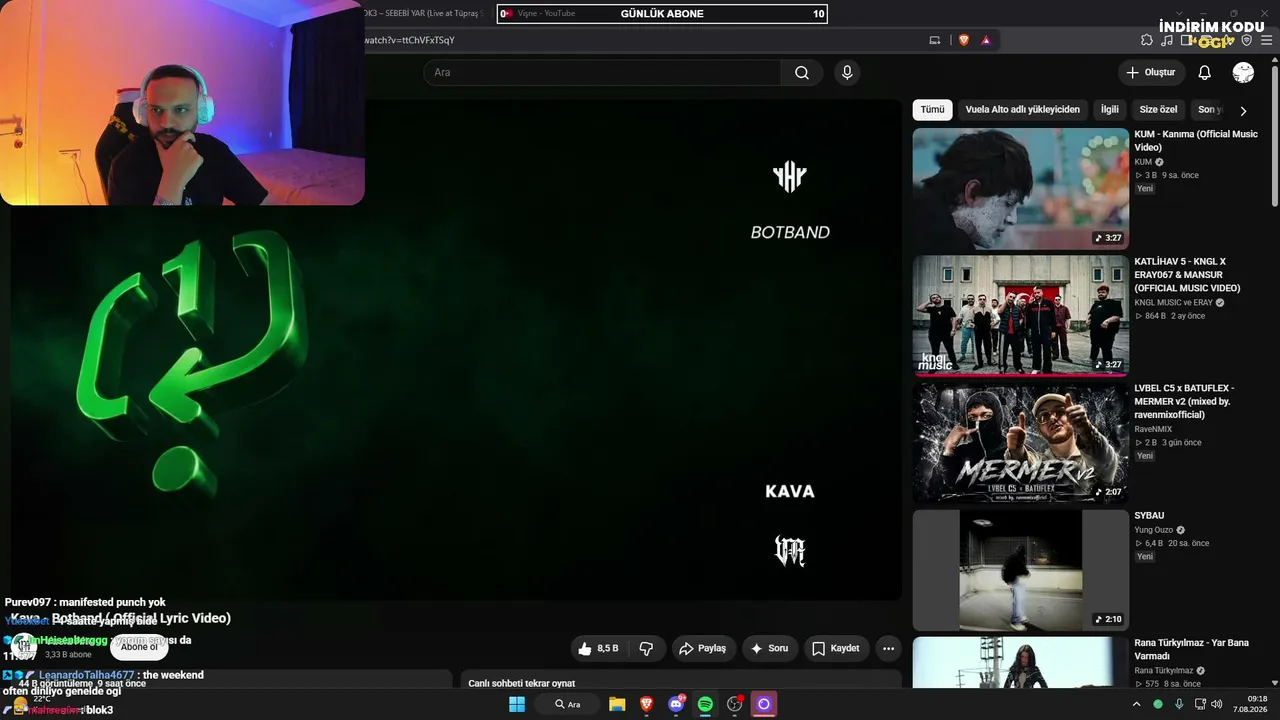Click the YouTube search magnifier button
The image size is (1280, 720).
(x=802, y=73)
